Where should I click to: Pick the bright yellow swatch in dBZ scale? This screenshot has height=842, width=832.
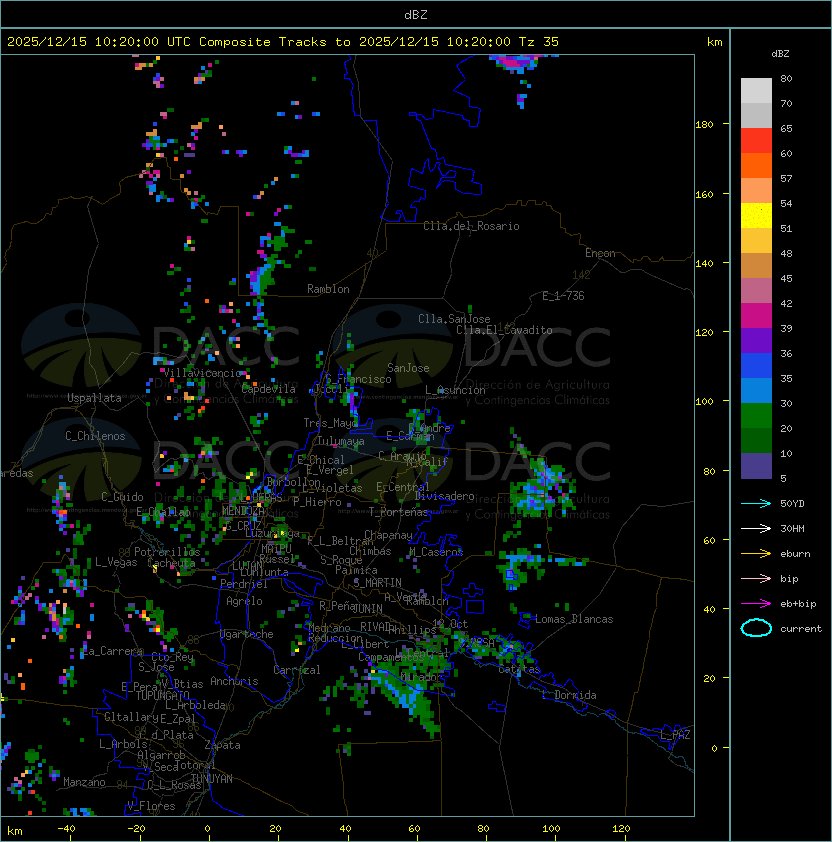[756, 216]
